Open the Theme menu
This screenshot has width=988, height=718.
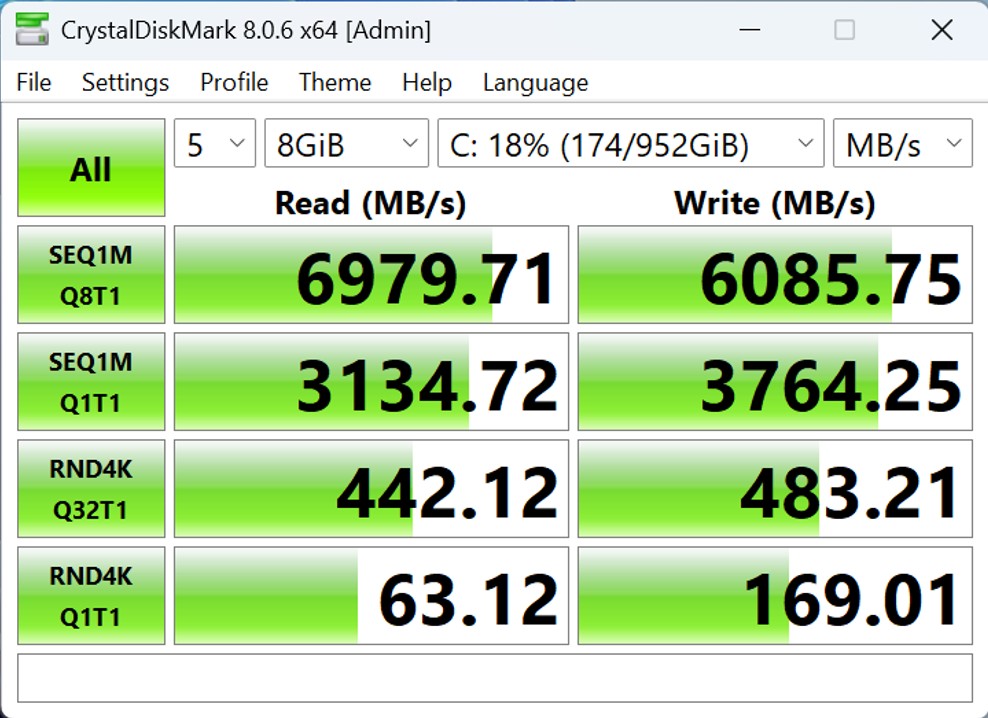click(x=335, y=82)
